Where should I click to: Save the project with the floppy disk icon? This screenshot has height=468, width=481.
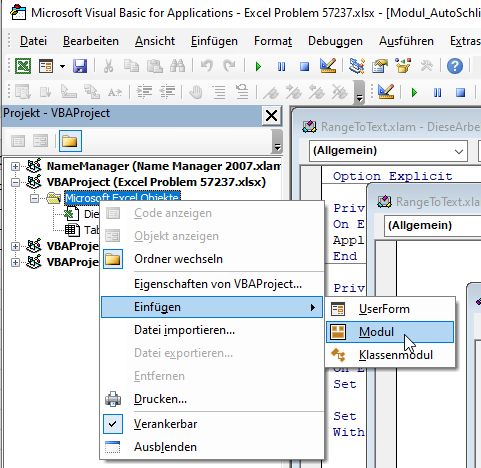[80, 66]
